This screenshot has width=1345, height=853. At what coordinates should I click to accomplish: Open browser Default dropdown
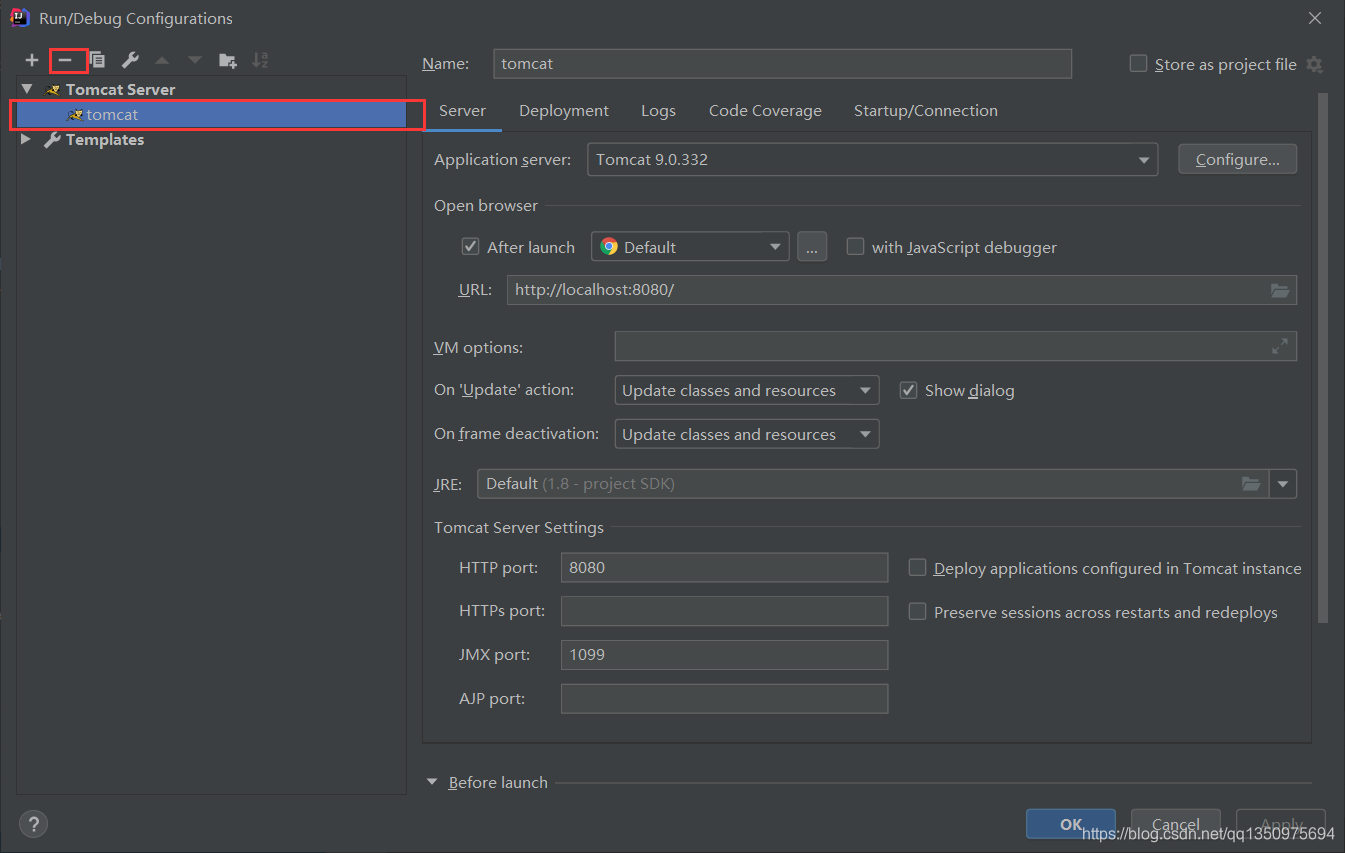click(x=690, y=247)
